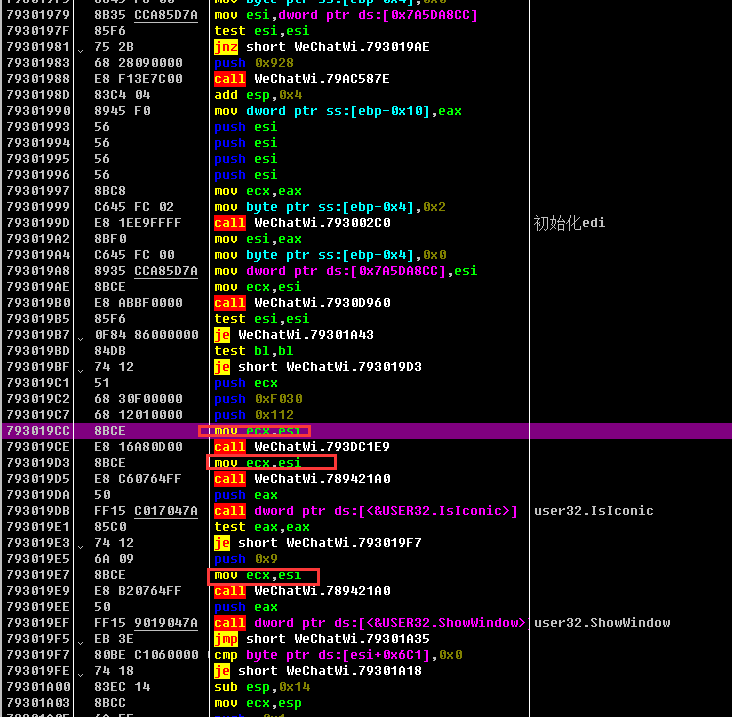This screenshot has width=732, height=717.
Task: Select the call to USER32.ShowWindow instruction
Action: coord(370,623)
